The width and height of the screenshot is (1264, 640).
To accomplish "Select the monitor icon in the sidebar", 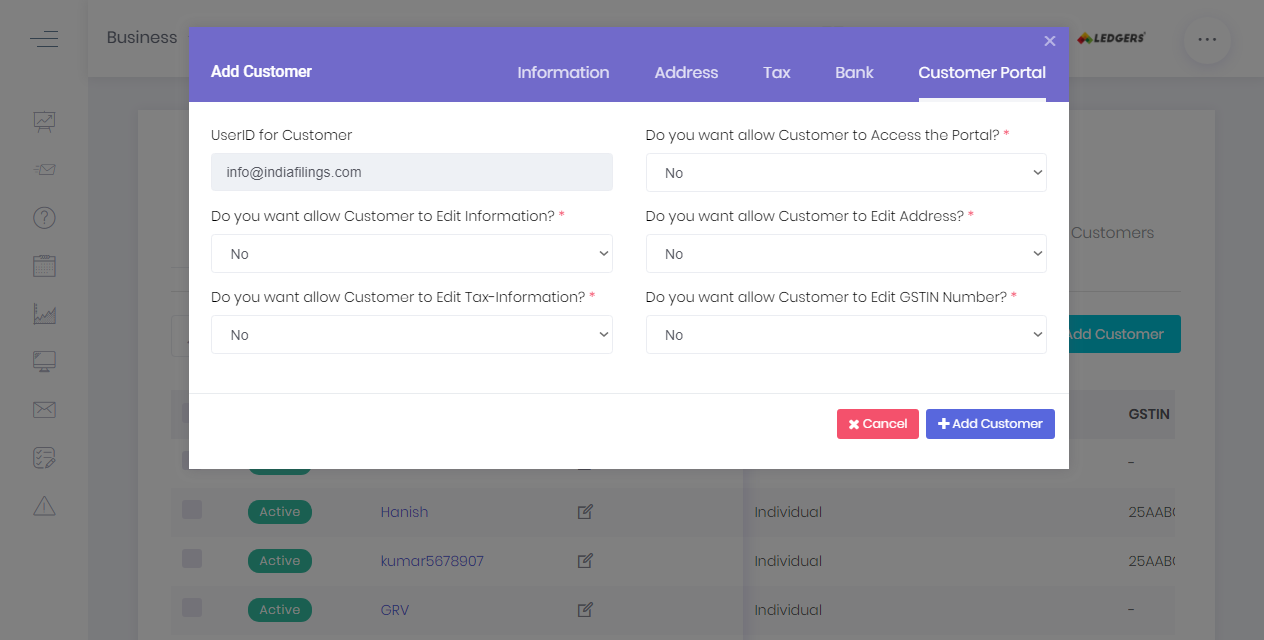I will 44,361.
